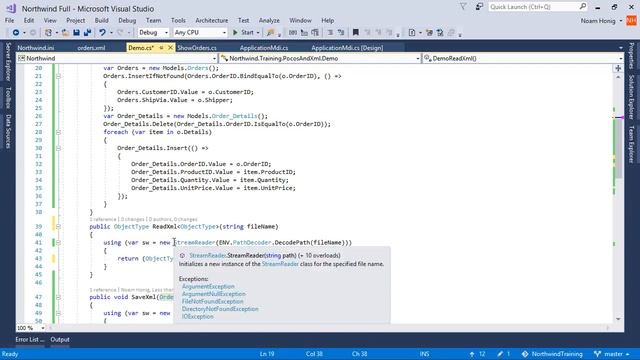Screen dimensions: 640x360
Task: Click the Start button label in the toolbar
Action: (247, 32)
